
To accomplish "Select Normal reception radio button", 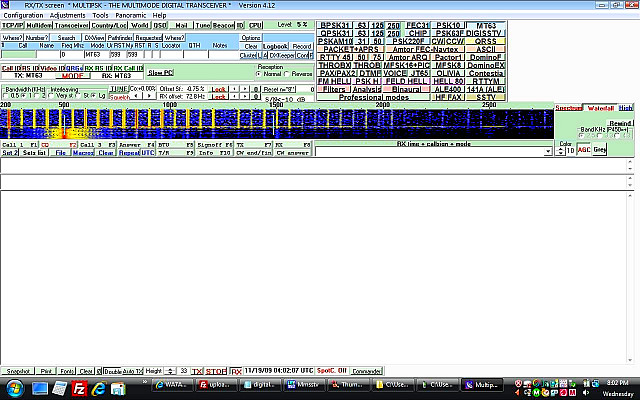I will (258, 74).
